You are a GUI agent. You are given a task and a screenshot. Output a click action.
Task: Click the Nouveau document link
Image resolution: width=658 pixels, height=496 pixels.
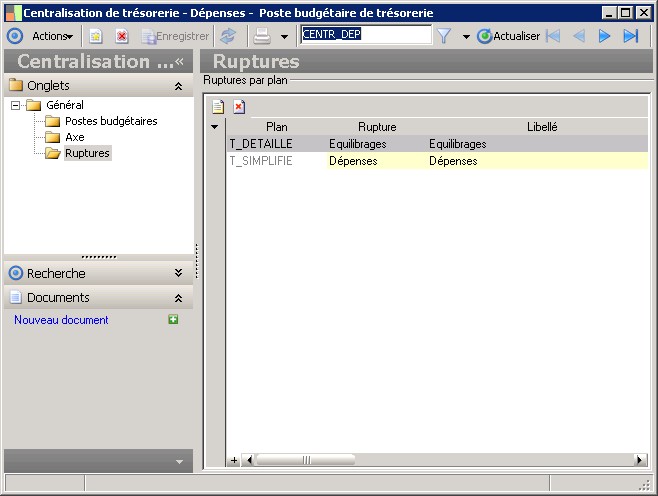[x=61, y=320]
